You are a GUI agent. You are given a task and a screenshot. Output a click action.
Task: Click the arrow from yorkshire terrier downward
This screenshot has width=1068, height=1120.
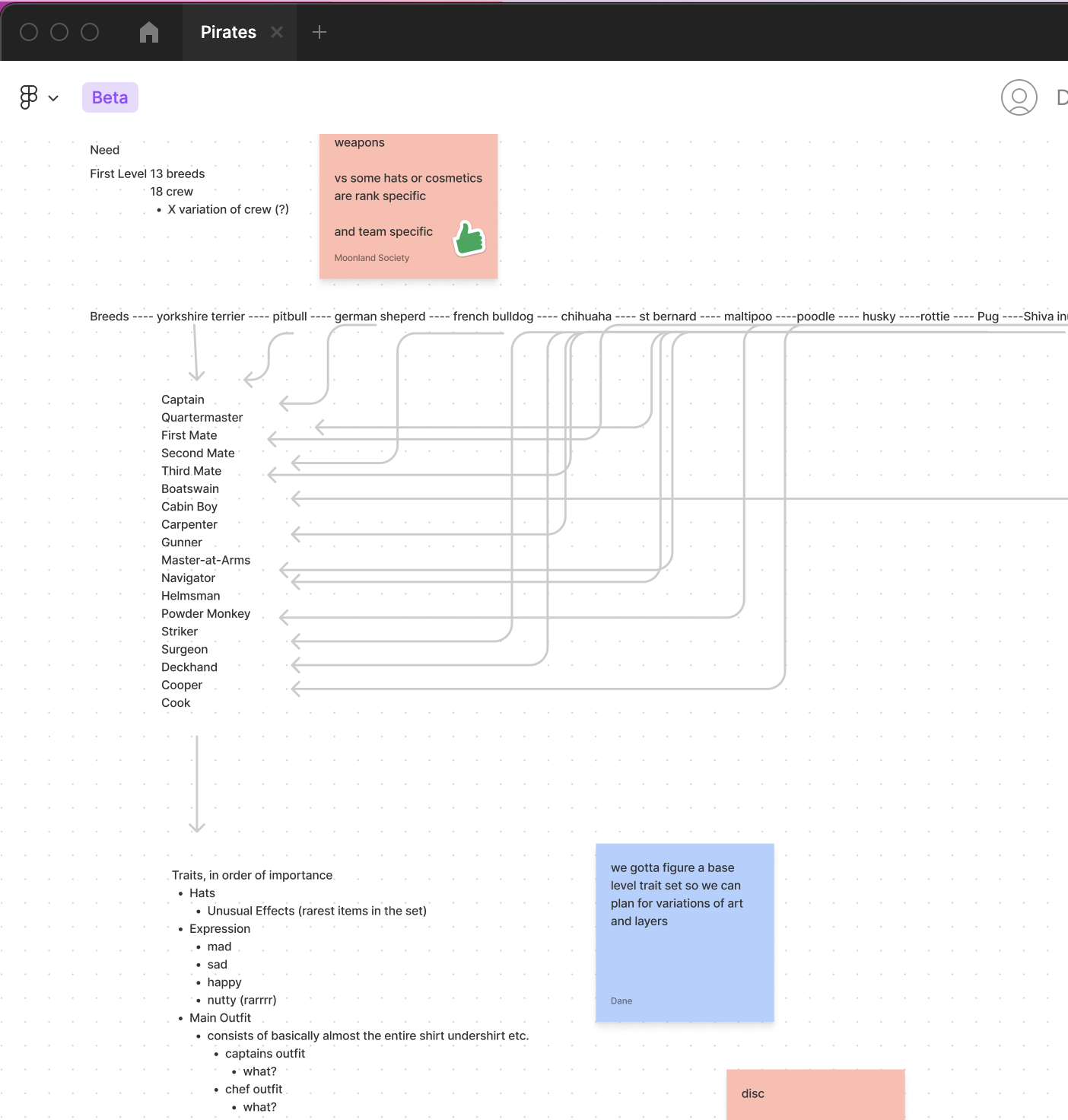[195, 352]
